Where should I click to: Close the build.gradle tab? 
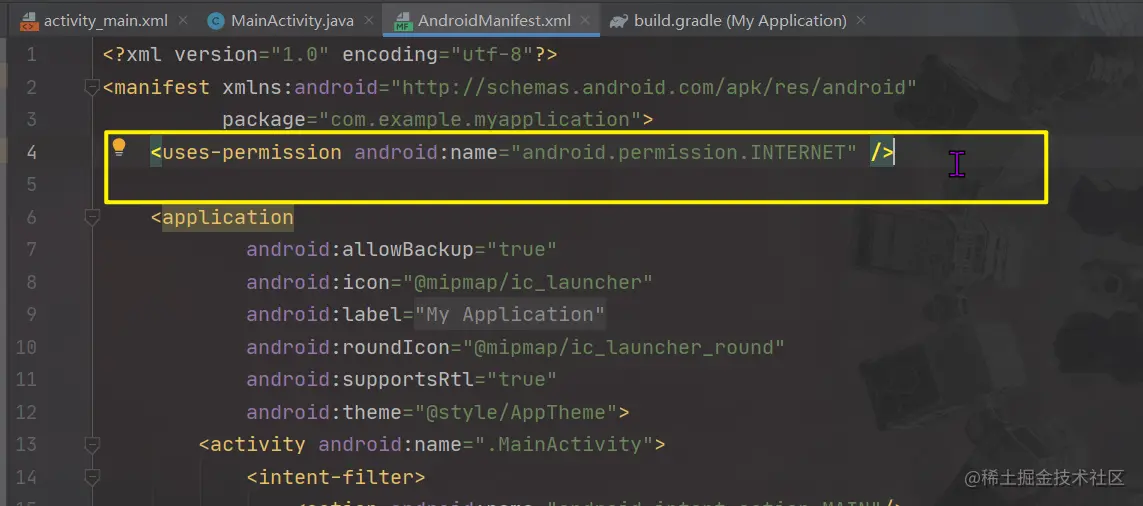pyautogui.click(x=861, y=20)
